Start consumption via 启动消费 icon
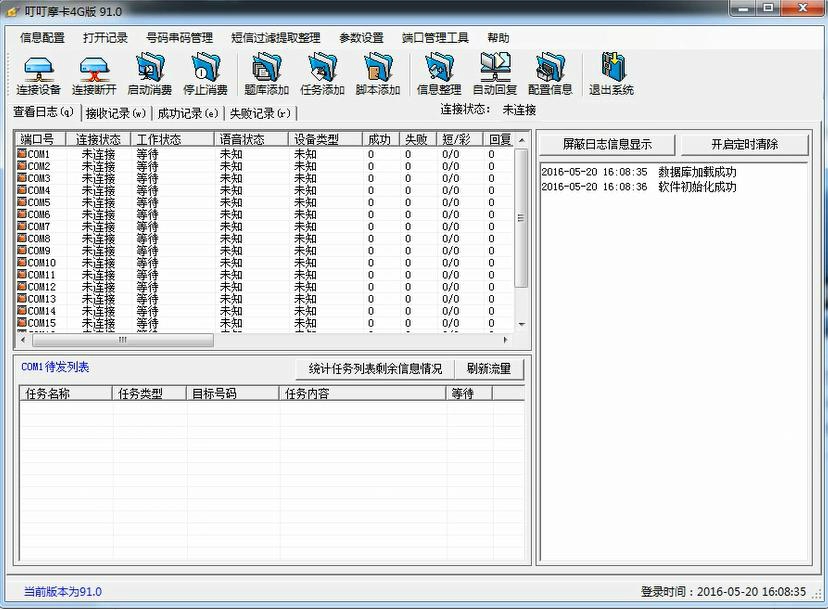828x610 pixels. [x=149, y=75]
